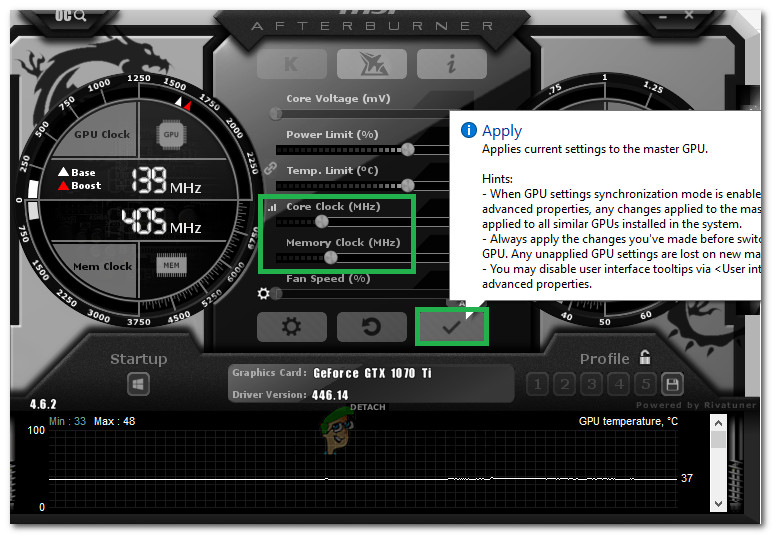Click the version number 4.6.2
The image size is (772, 535).
tap(43, 405)
